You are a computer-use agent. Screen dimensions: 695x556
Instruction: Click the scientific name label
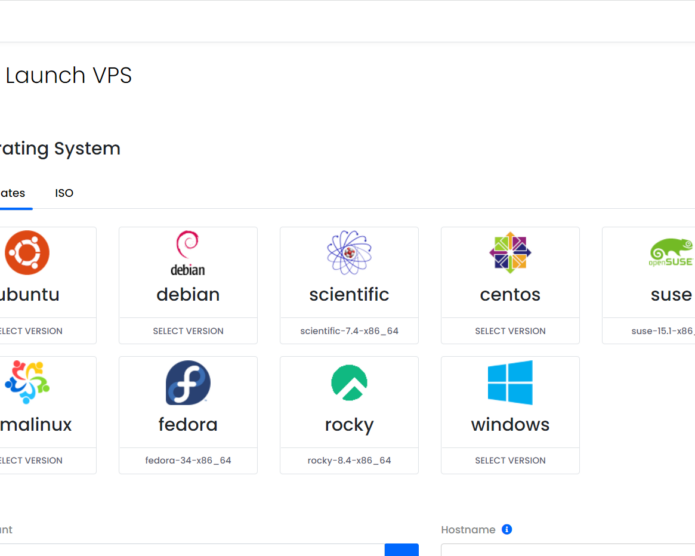[349, 295]
